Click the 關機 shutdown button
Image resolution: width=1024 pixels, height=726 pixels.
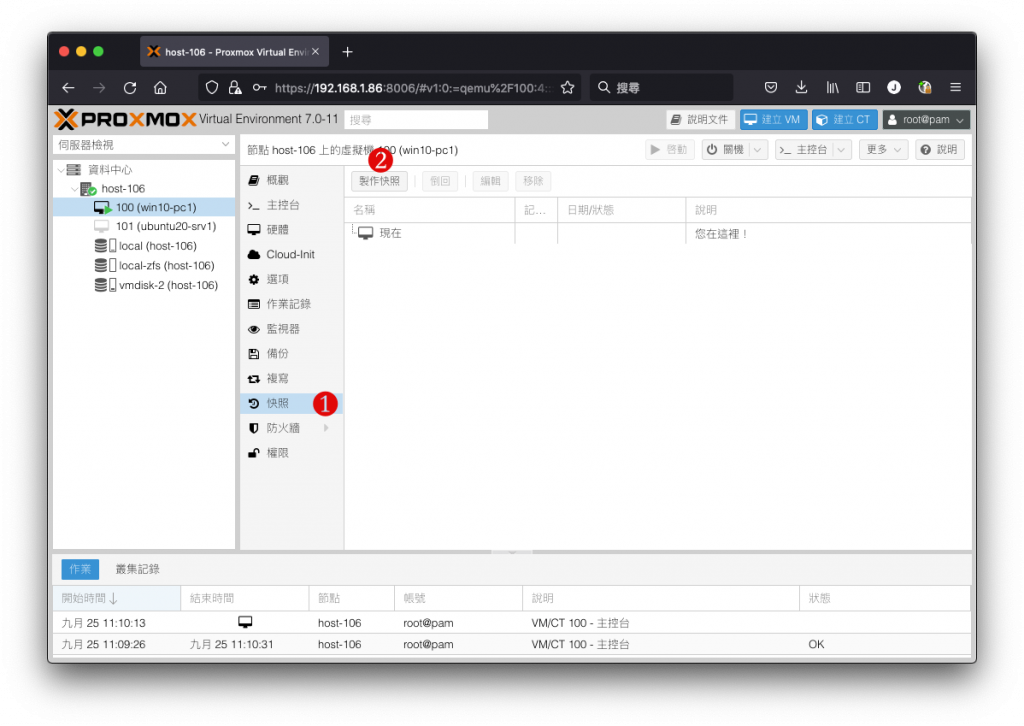[726, 150]
